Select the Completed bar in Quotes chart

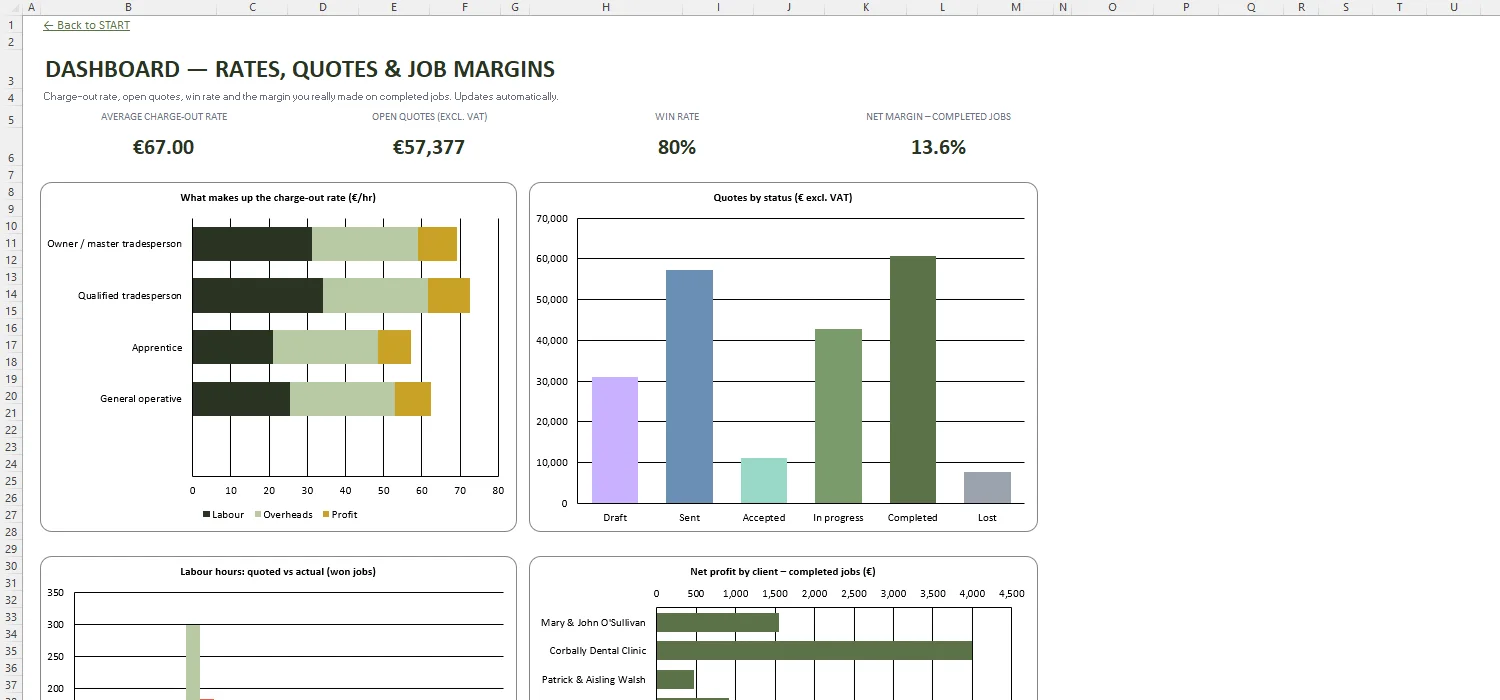[913, 380]
